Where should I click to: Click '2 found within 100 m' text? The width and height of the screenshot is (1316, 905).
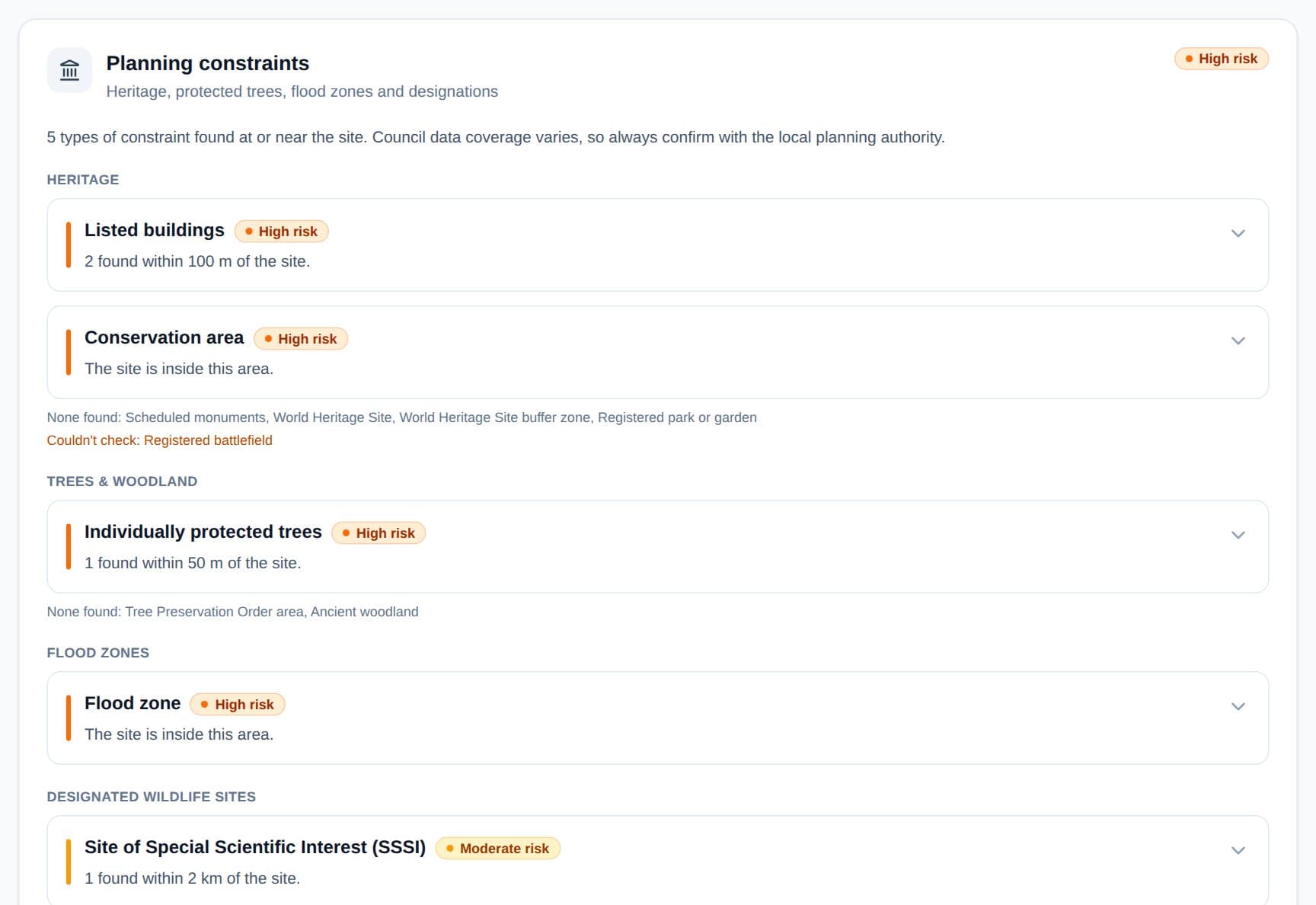pyautogui.click(x=197, y=261)
